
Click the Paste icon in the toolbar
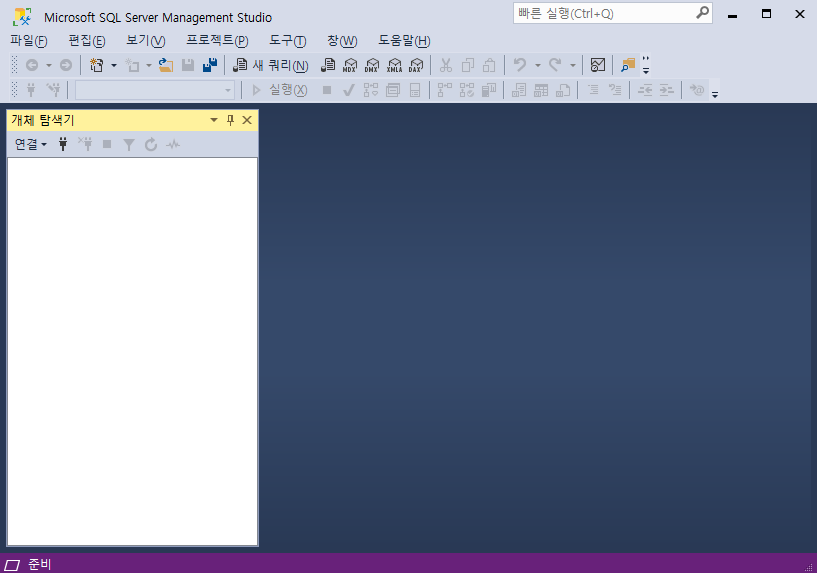[x=489, y=65]
